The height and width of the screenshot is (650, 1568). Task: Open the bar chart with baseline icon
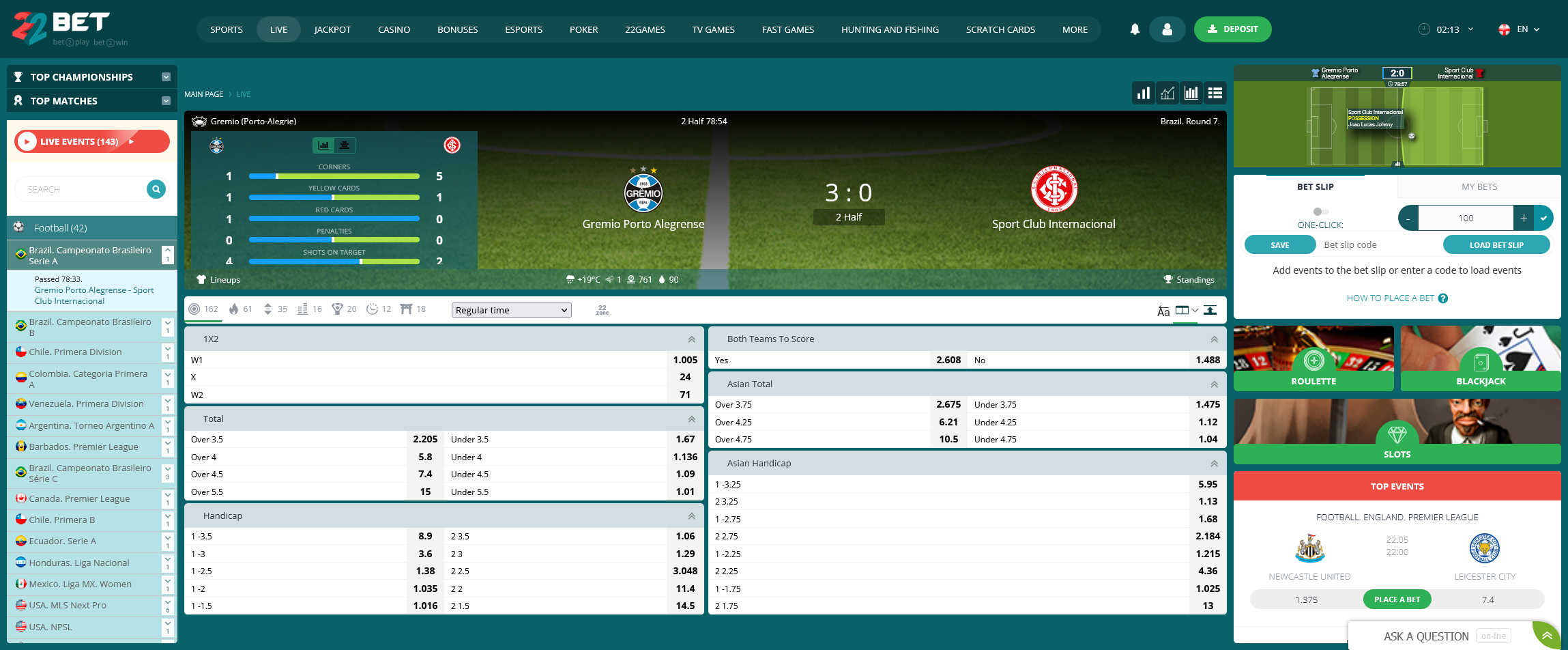tap(1191, 93)
